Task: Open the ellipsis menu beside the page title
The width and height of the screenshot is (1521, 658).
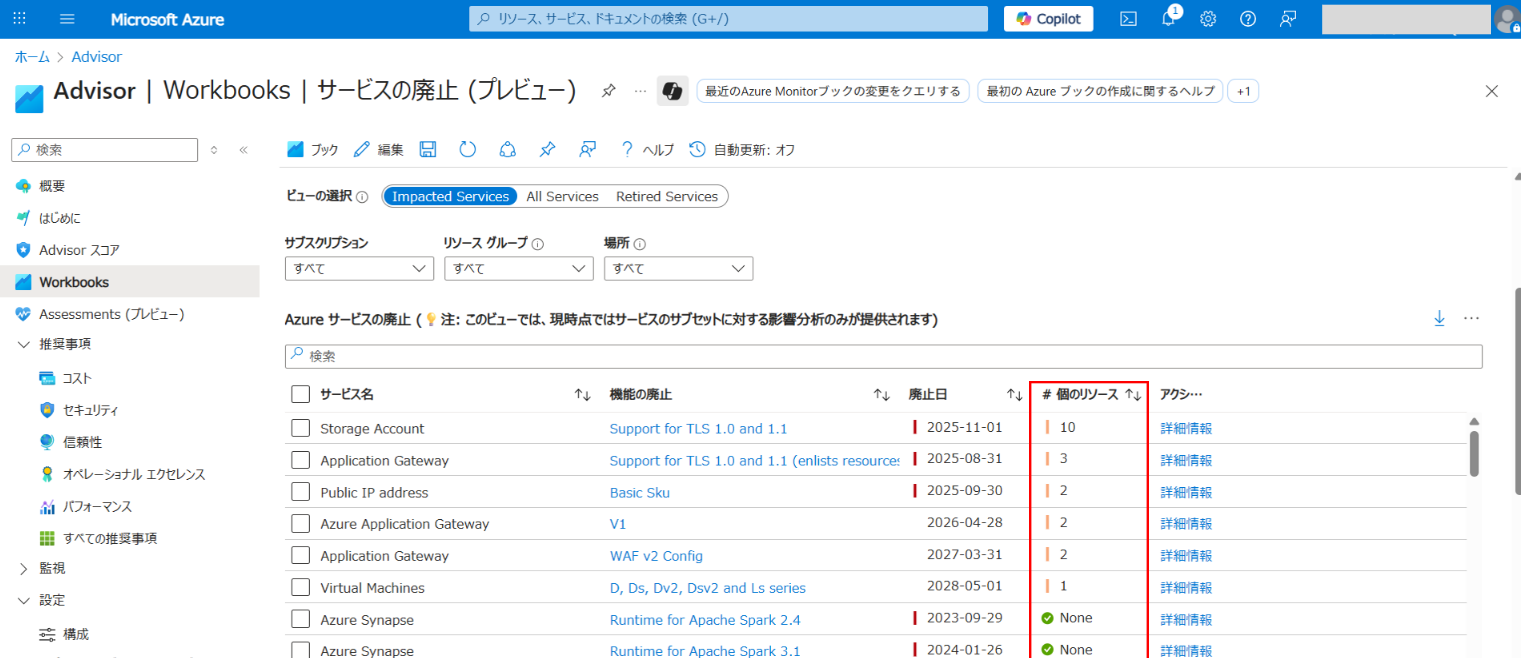Action: click(640, 91)
